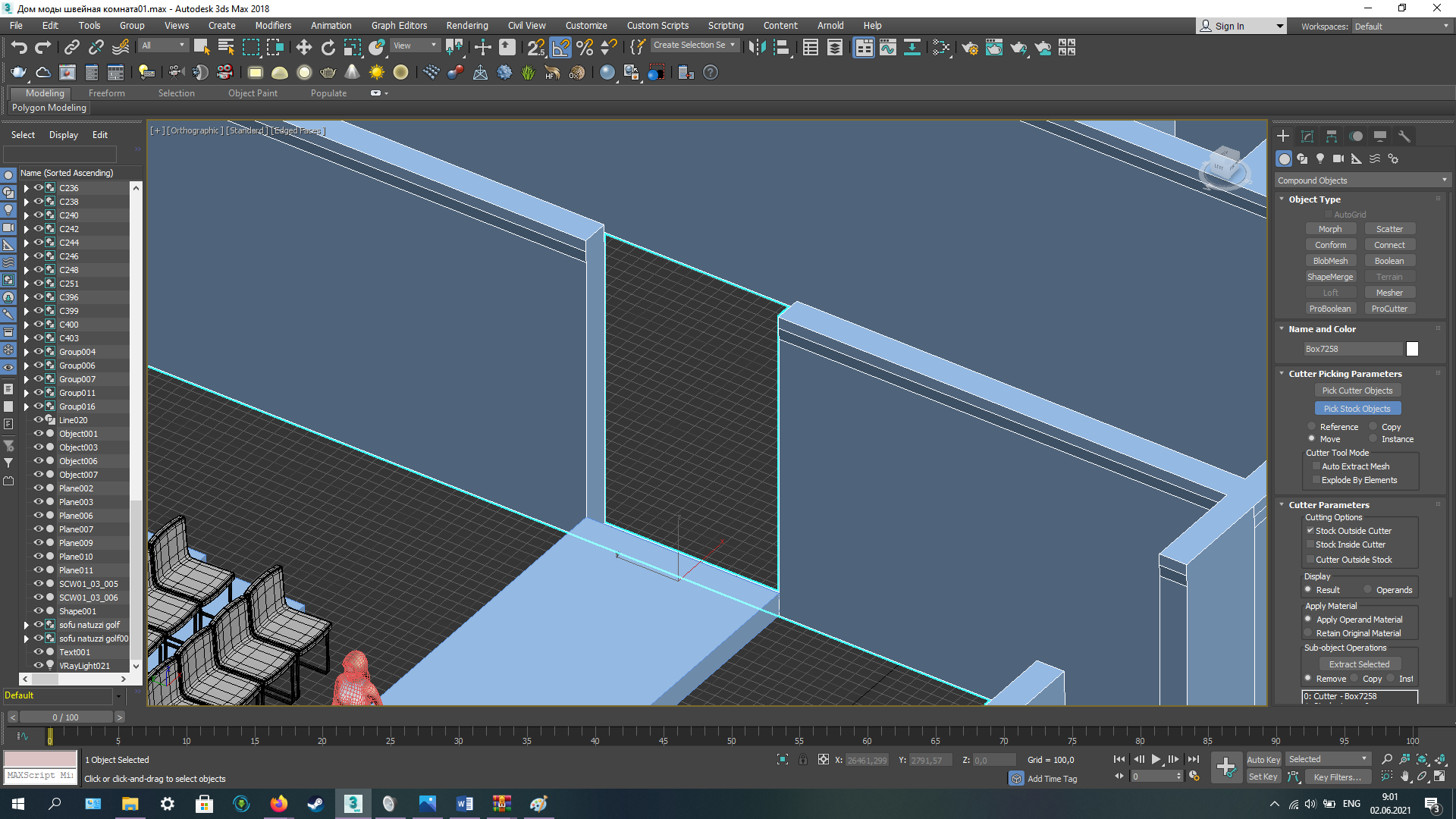The image size is (1456, 819).
Task: Enable Cutter Outside Stock checkbox
Action: pyautogui.click(x=1310, y=560)
